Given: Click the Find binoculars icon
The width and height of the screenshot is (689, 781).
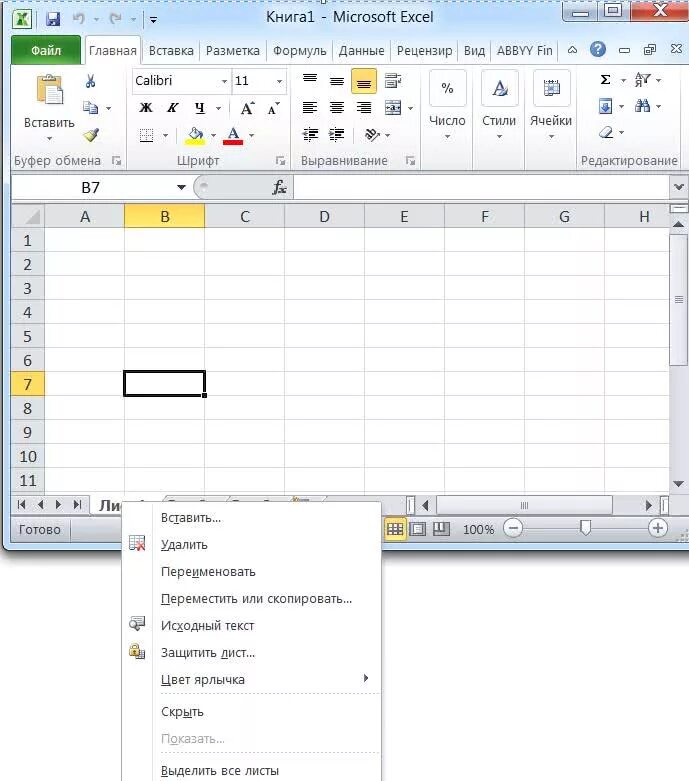Looking at the screenshot, I should (x=642, y=106).
